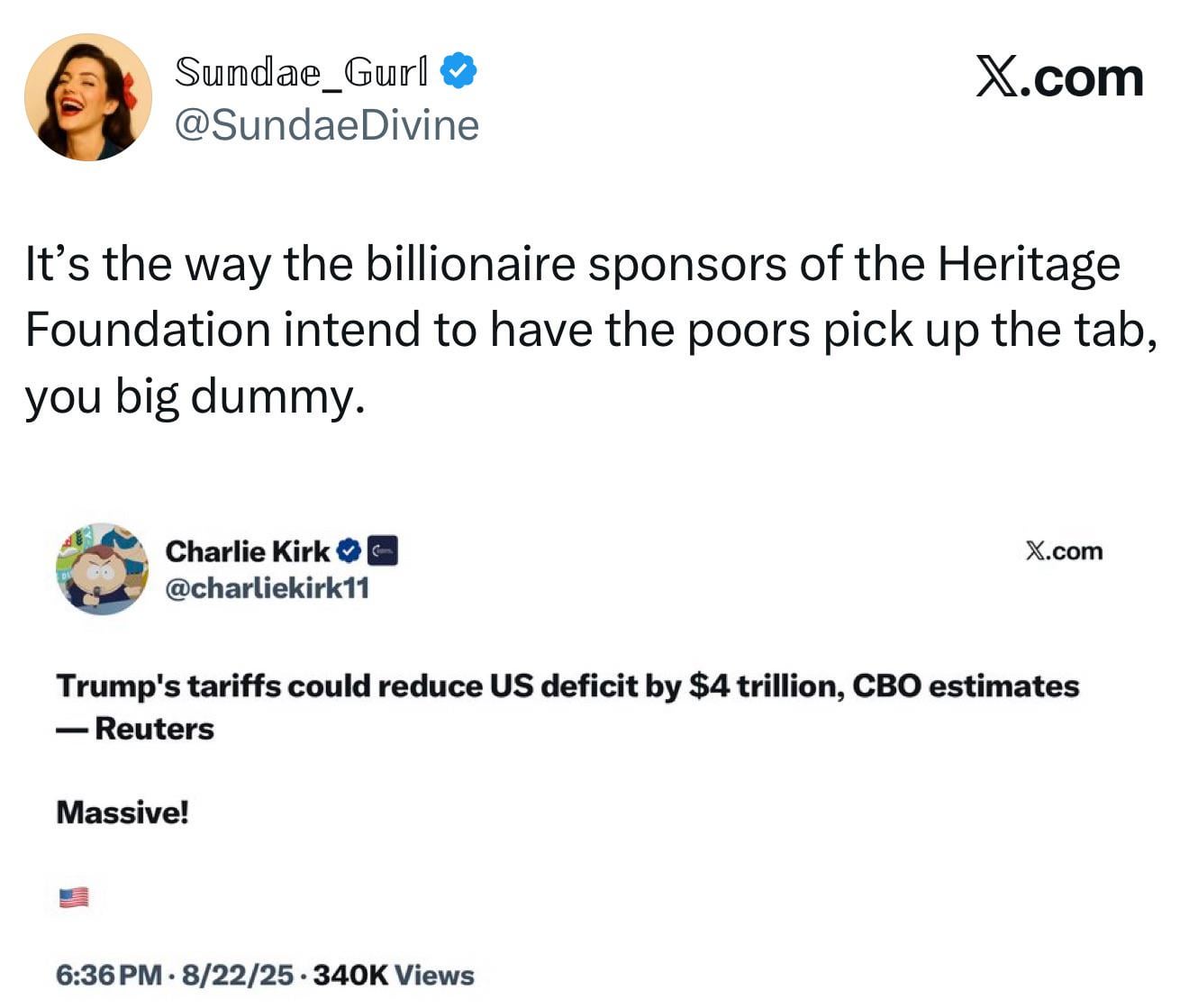This screenshot has width=1189, height=1008.
Task: Visit the @SundaeDivine handle
Action: point(326,125)
